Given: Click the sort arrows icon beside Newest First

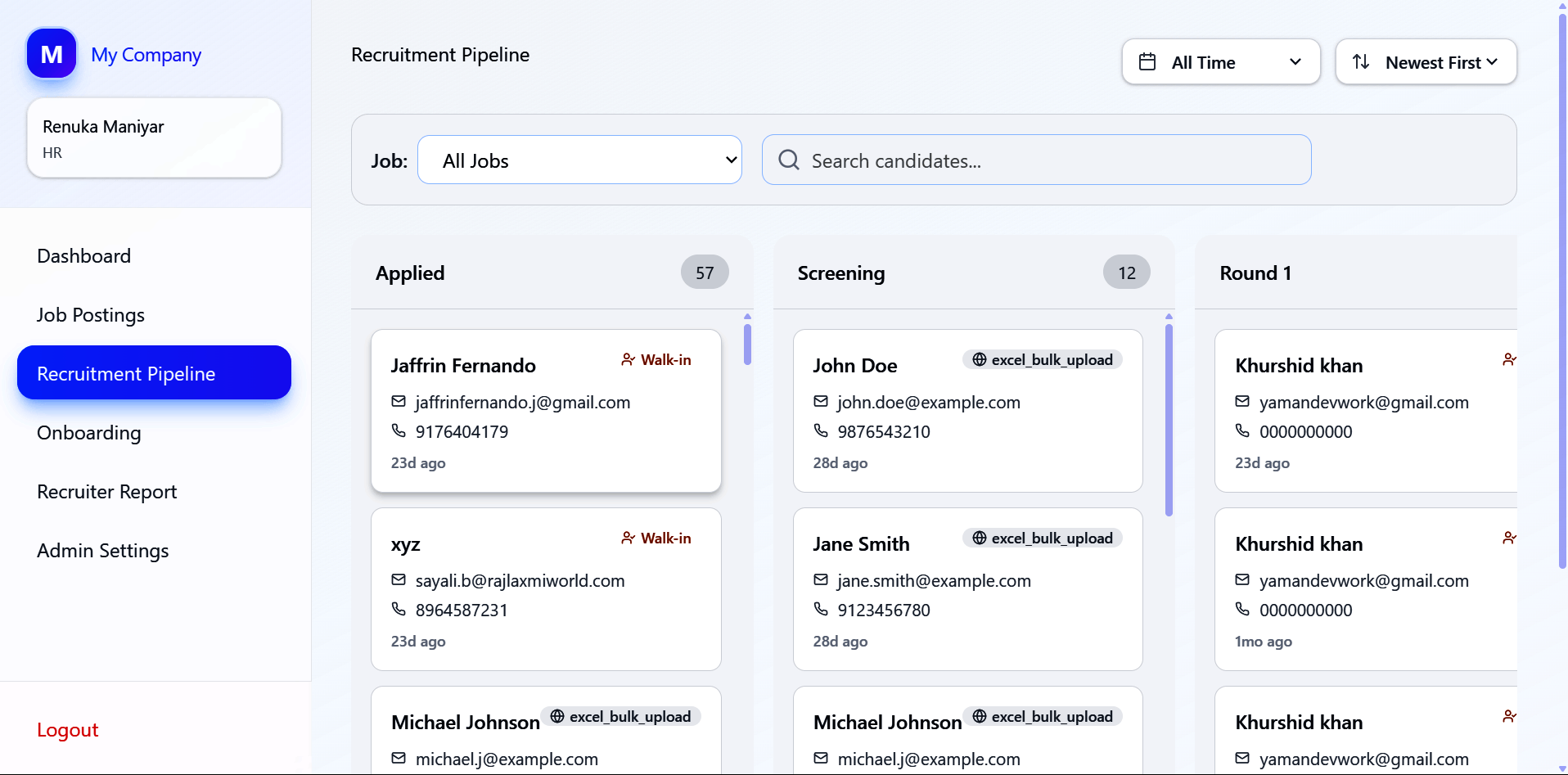Looking at the screenshot, I should tap(1361, 62).
